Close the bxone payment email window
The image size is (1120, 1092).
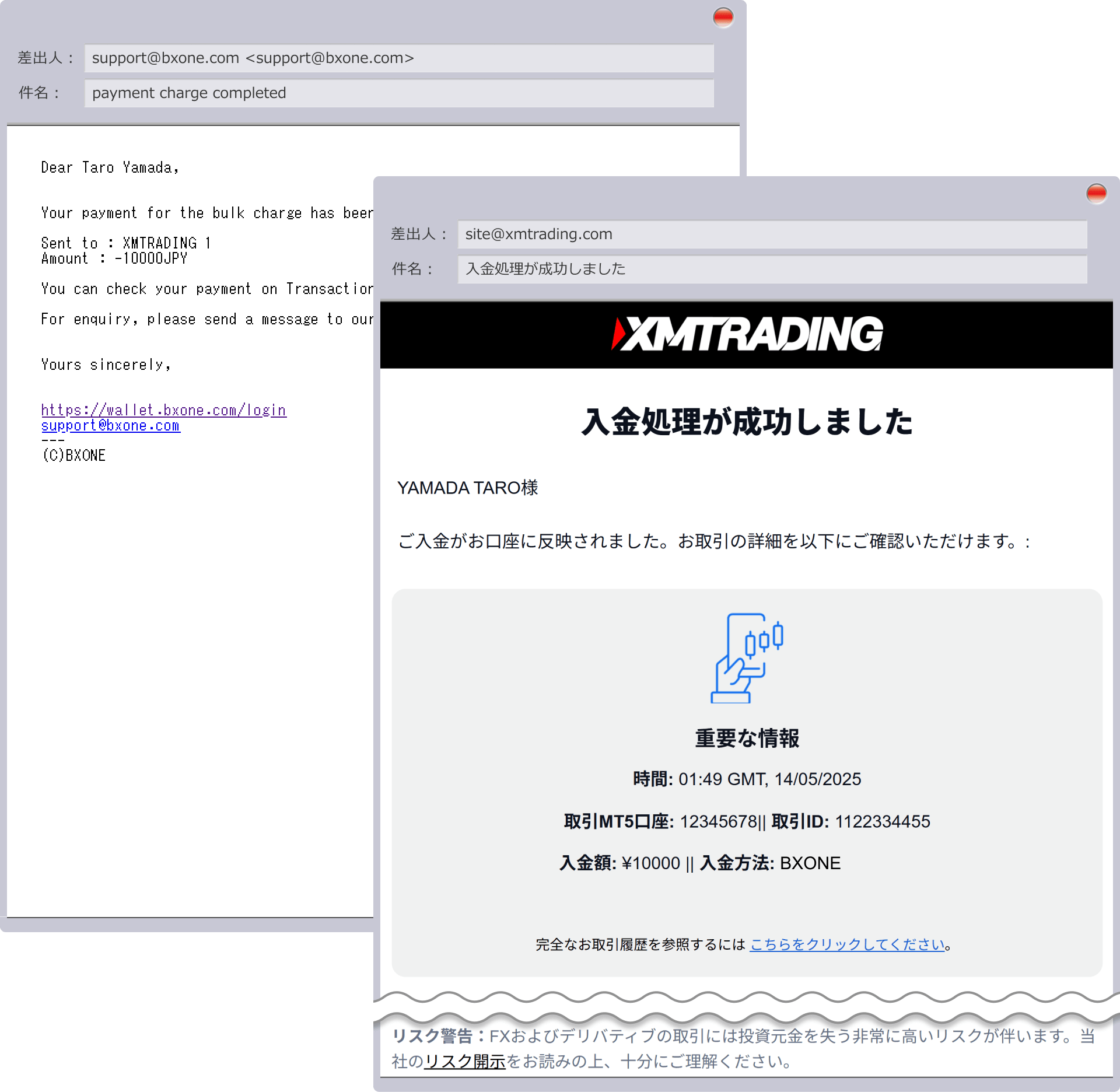723,17
